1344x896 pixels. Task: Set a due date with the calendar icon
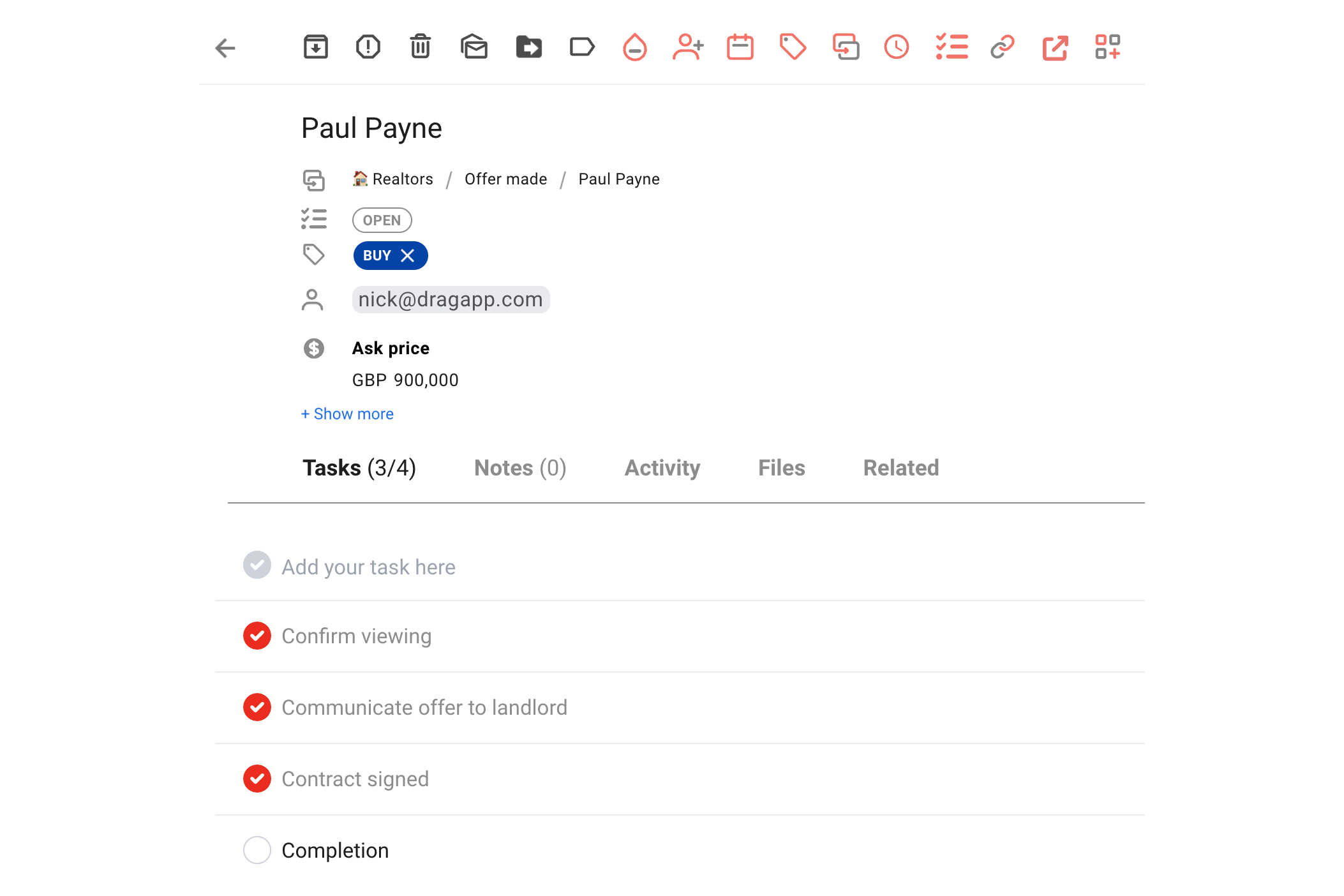pos(740,47)
